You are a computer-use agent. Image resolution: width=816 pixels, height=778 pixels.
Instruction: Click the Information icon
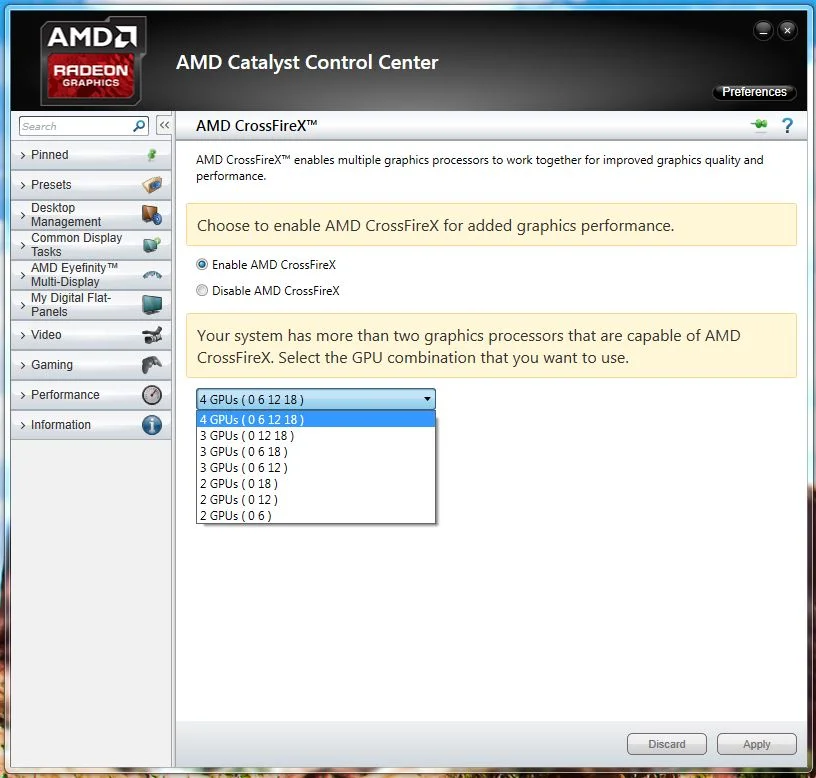coord(152,425)
